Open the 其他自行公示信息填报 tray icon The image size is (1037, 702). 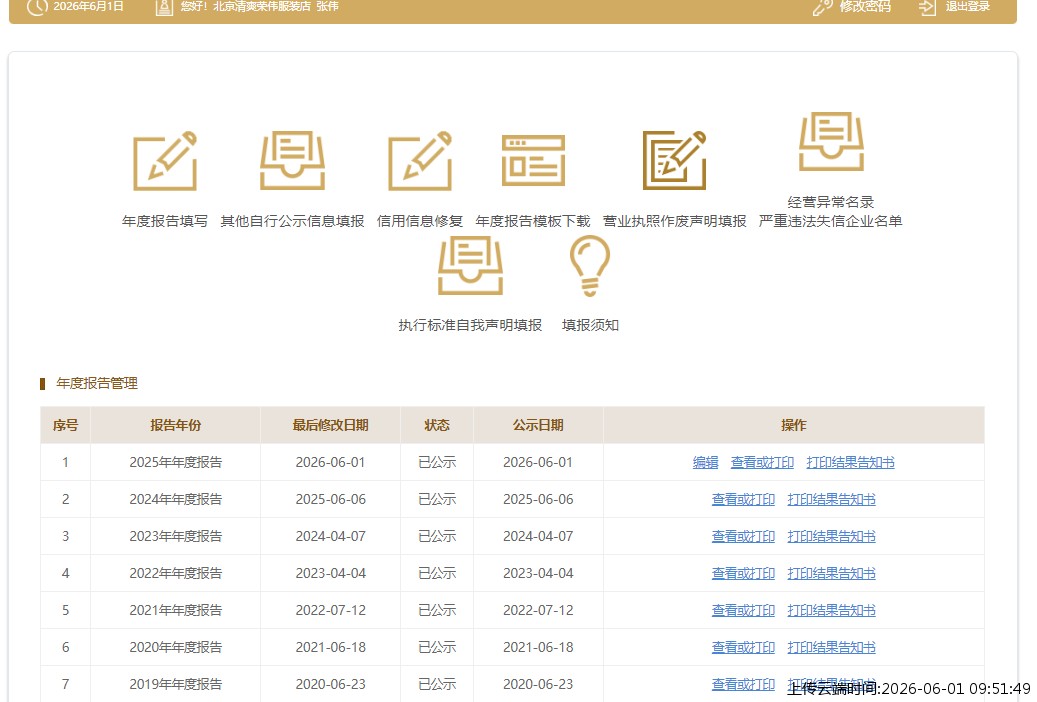[292, 161]
